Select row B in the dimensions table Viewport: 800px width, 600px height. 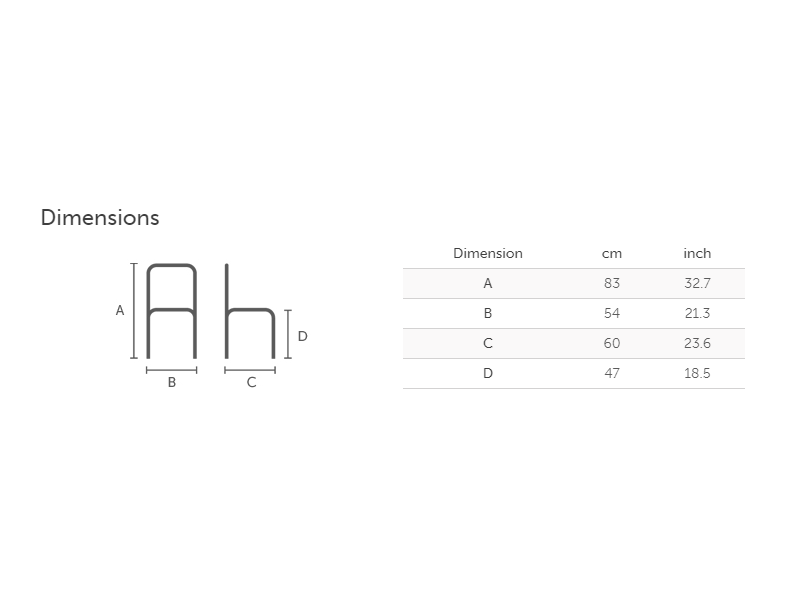click(x=488, y=313)
